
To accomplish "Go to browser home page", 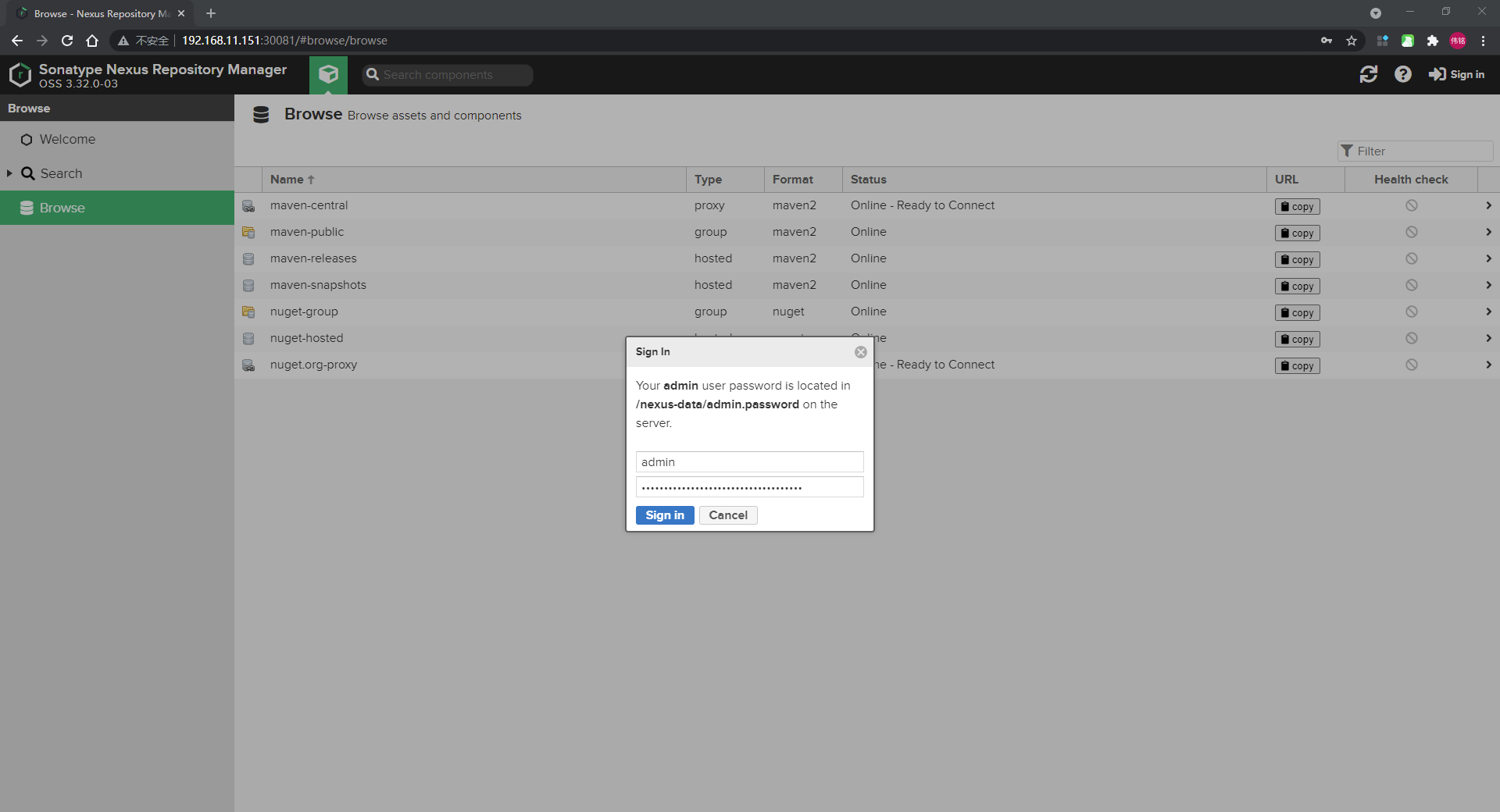I will (92, 41).
